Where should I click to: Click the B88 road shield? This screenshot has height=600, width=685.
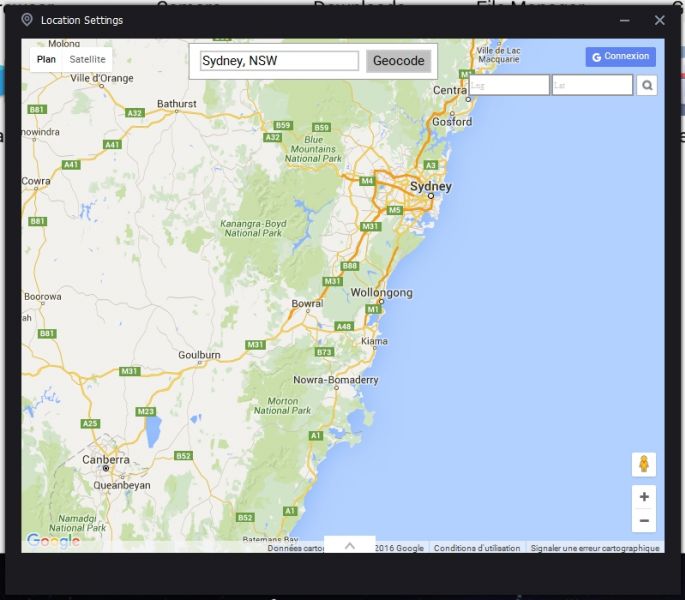point(350,266)
